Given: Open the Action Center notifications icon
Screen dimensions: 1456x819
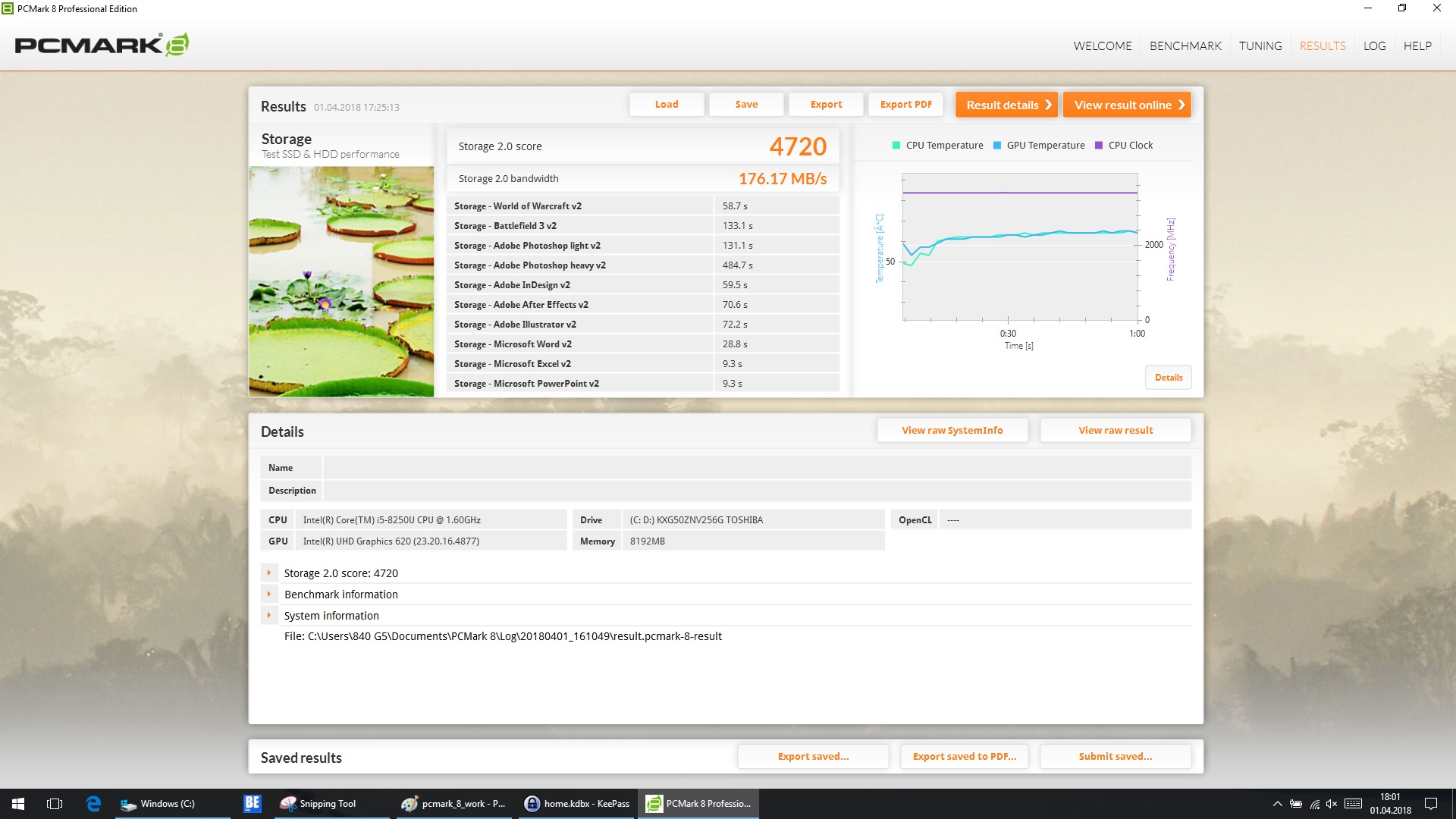Looking at the screenshot, I should tap(1431, 804).
